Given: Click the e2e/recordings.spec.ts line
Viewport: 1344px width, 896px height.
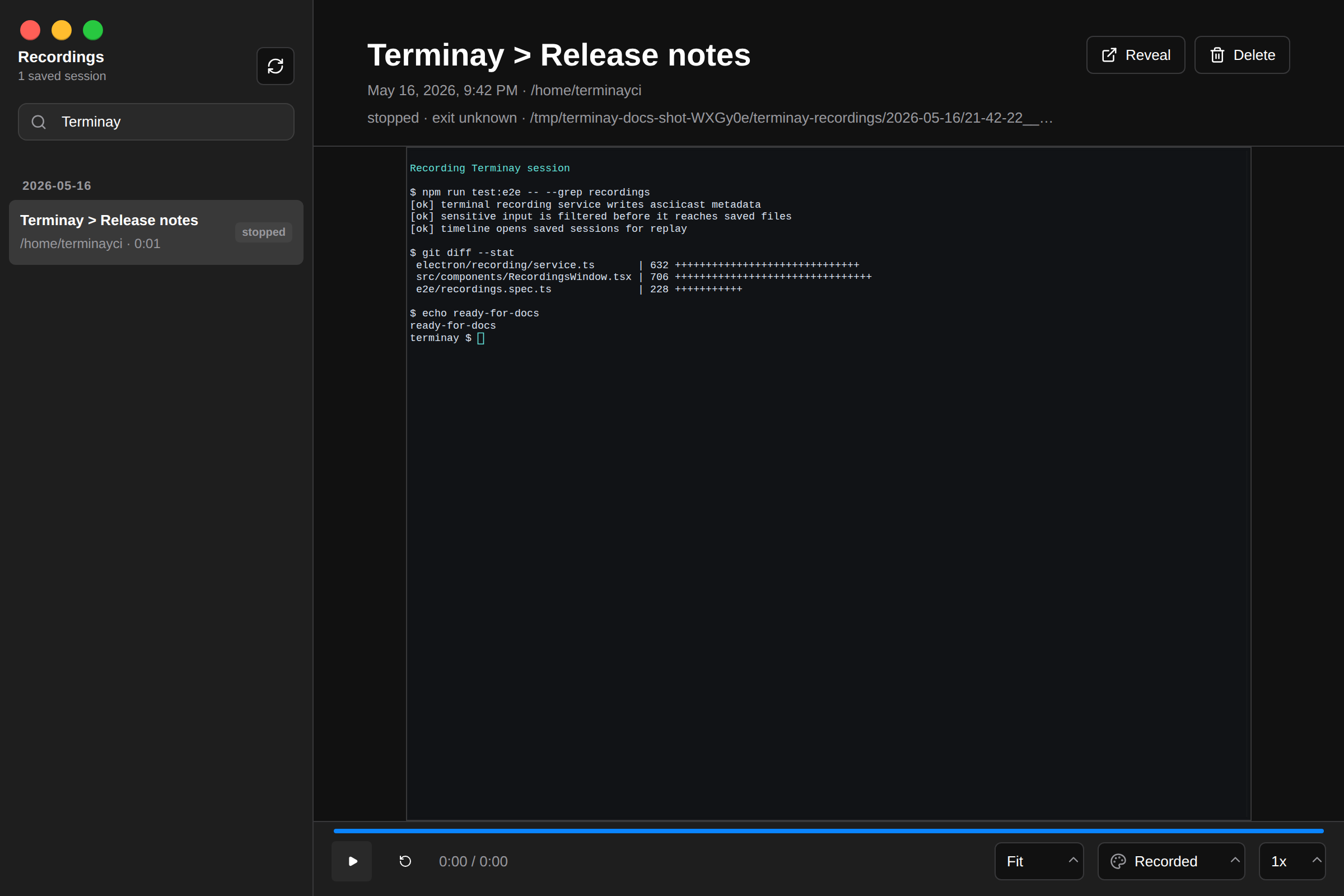Looking at the screenshot, I should (x=579, y=289).
